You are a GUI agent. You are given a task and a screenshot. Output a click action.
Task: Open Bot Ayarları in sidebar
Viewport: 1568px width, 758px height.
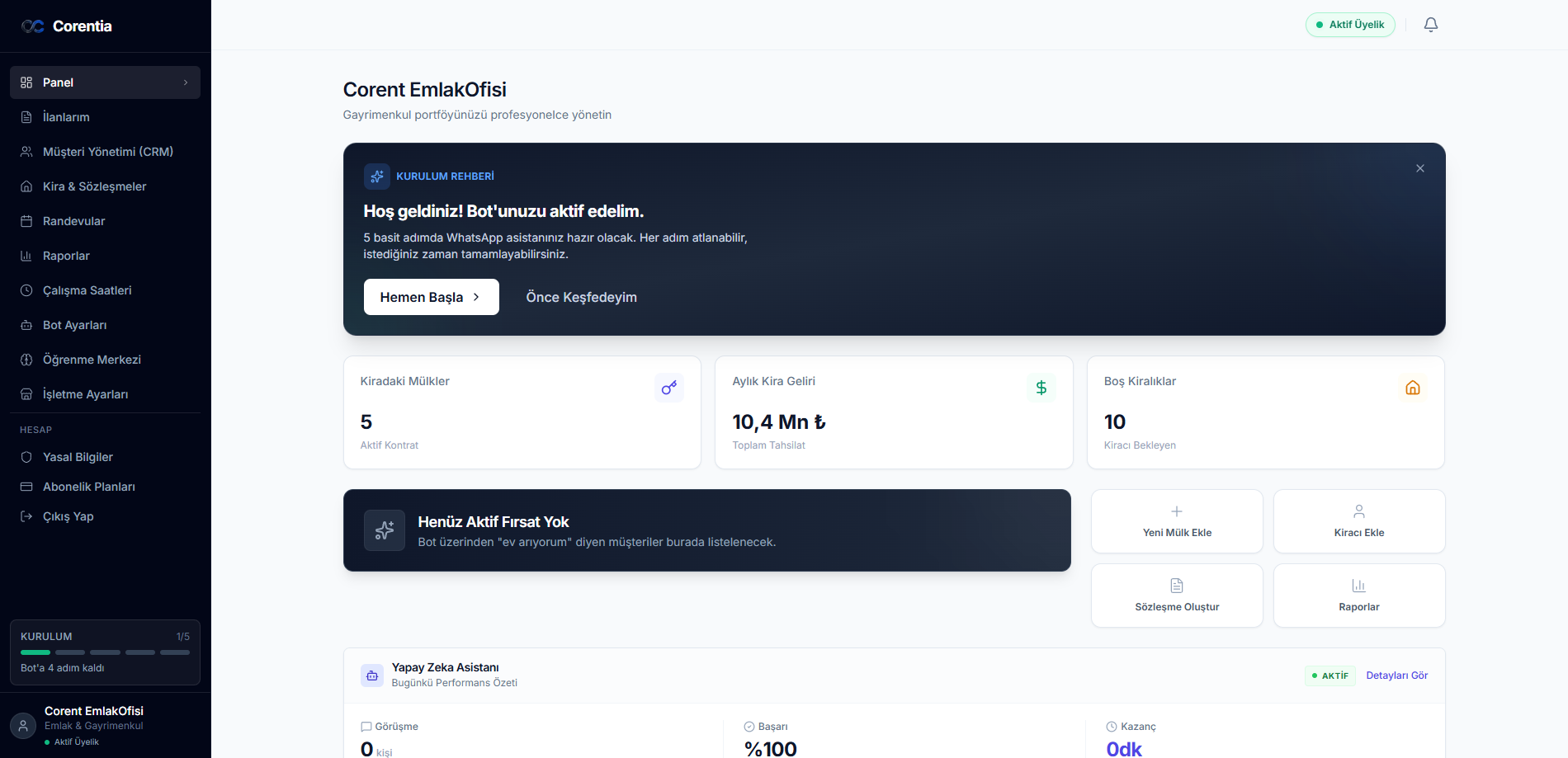click(74, 325)
